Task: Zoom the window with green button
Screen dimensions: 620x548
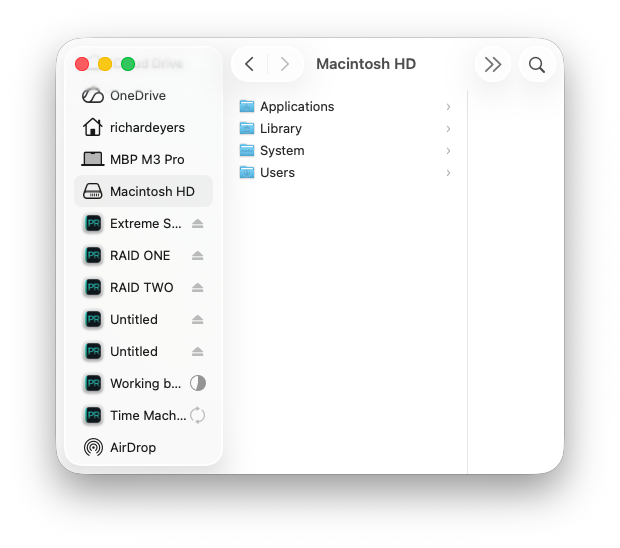Action: coord(128,64)
